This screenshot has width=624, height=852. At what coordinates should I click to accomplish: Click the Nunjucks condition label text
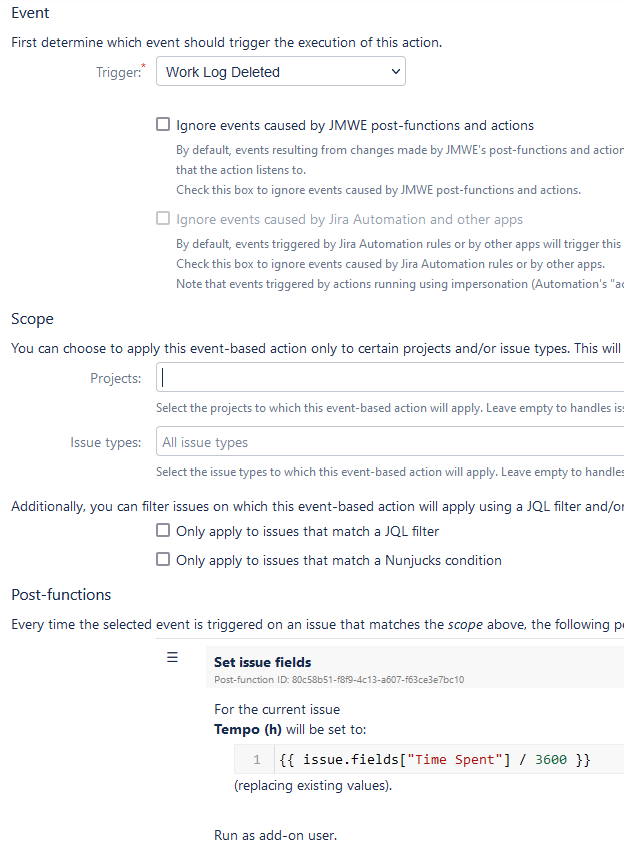(x=339, y=560)
